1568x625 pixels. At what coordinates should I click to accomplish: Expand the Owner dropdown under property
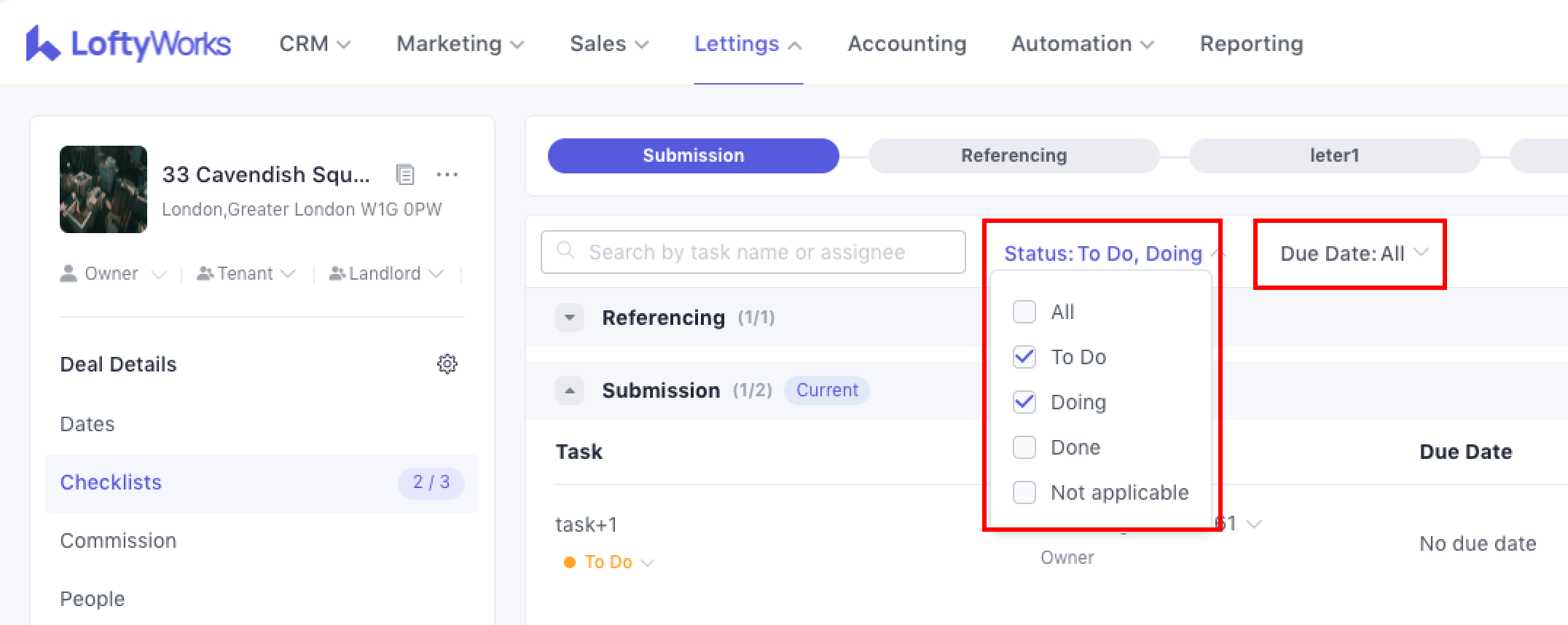coord(113,274)
